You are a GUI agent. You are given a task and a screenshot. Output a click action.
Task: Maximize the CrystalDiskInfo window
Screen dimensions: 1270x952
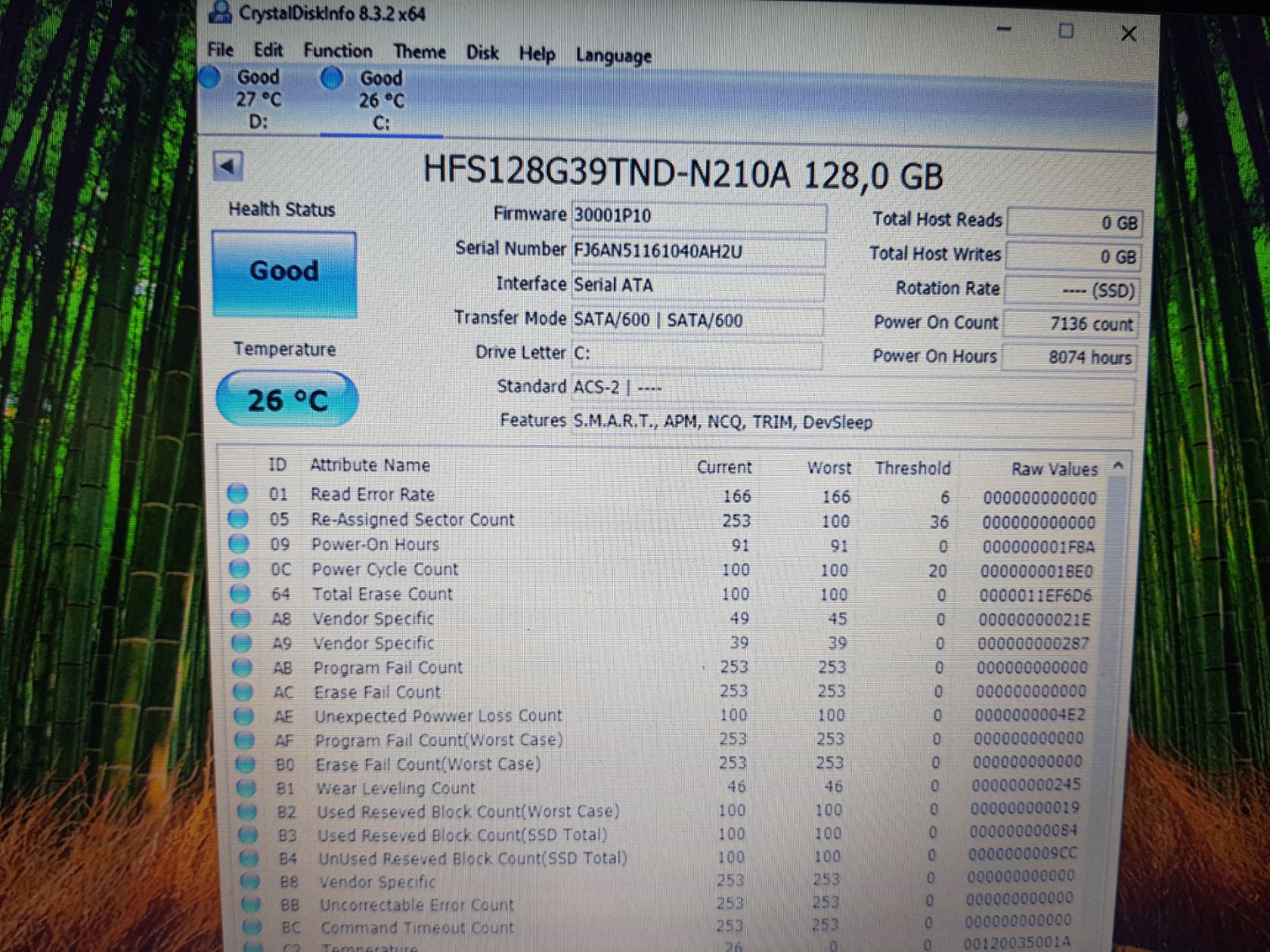click(1066, 31)
